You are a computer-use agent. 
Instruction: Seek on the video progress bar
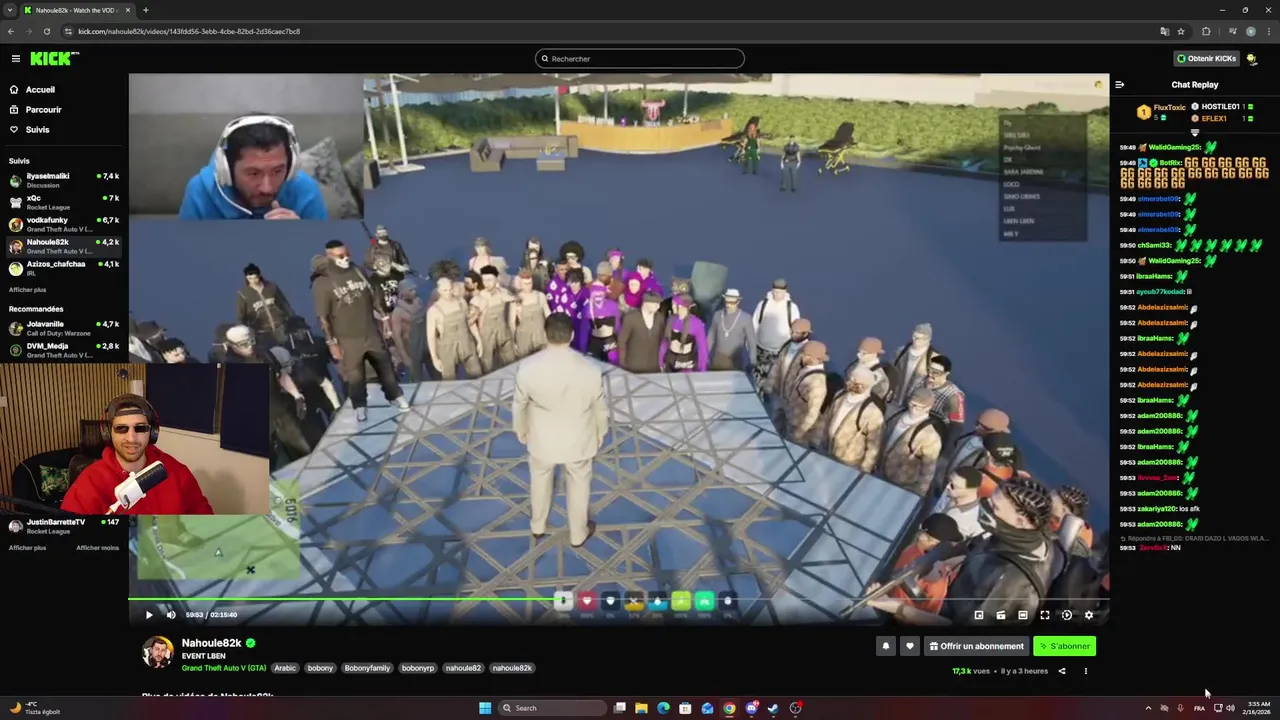click(618, 599)
